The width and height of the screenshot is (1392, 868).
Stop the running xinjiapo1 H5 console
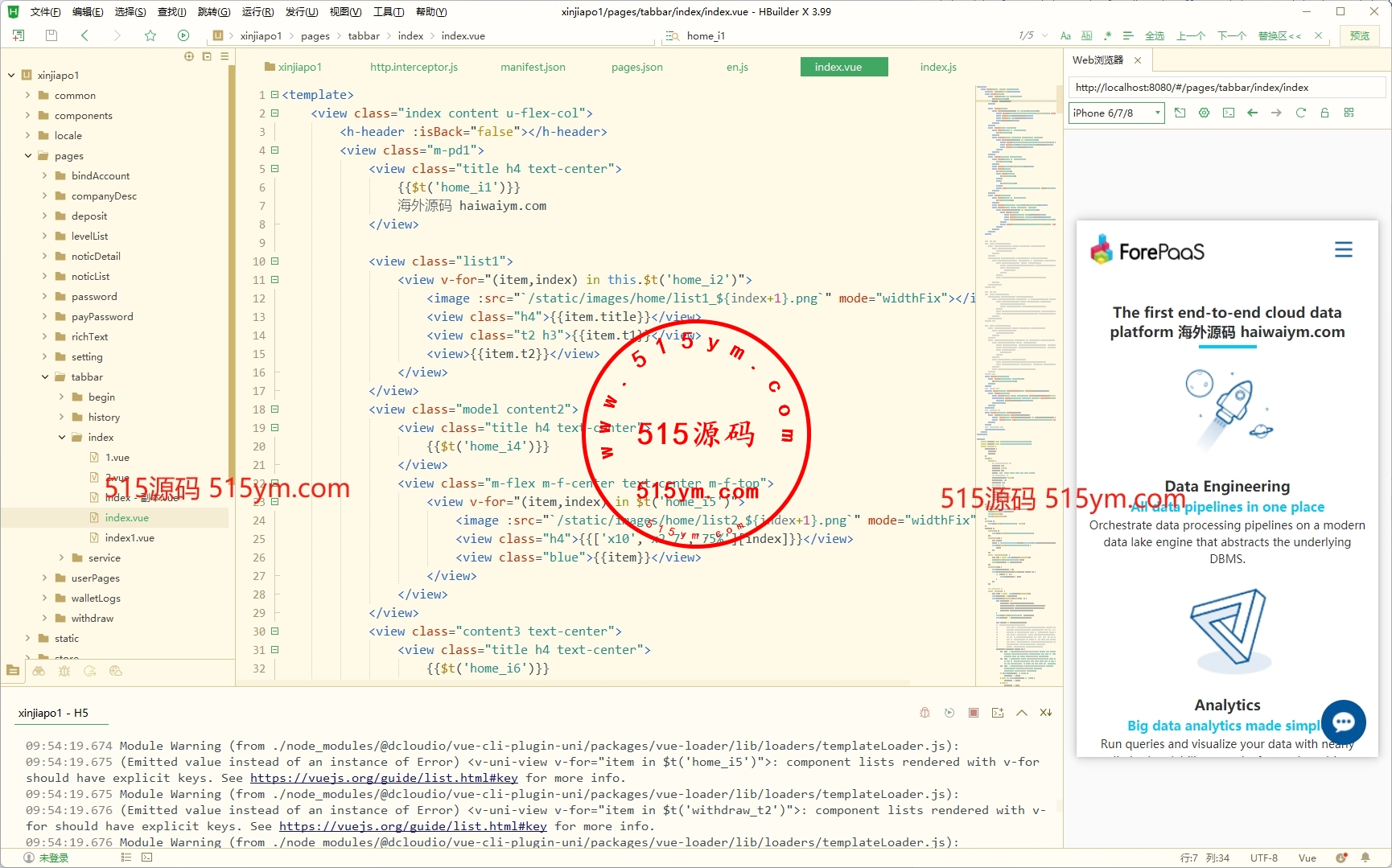pos(974,713)
